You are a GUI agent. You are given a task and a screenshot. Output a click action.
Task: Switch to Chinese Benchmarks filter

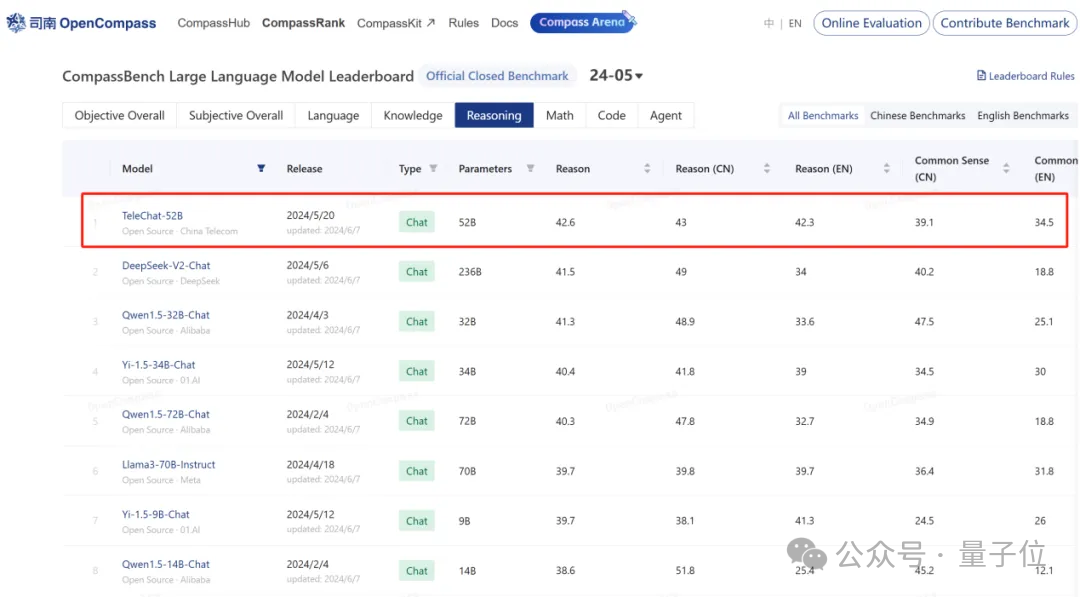(x=917, y=116)
